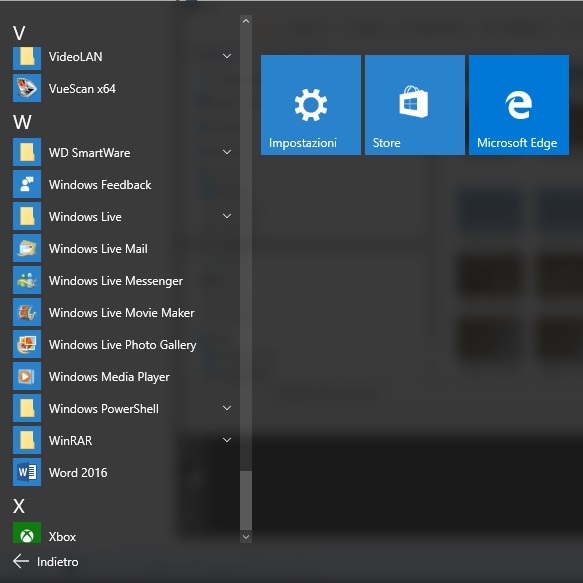Open Windows Live Messenger icon
Viewport: 583px width, 583px height.
(27, 280)
